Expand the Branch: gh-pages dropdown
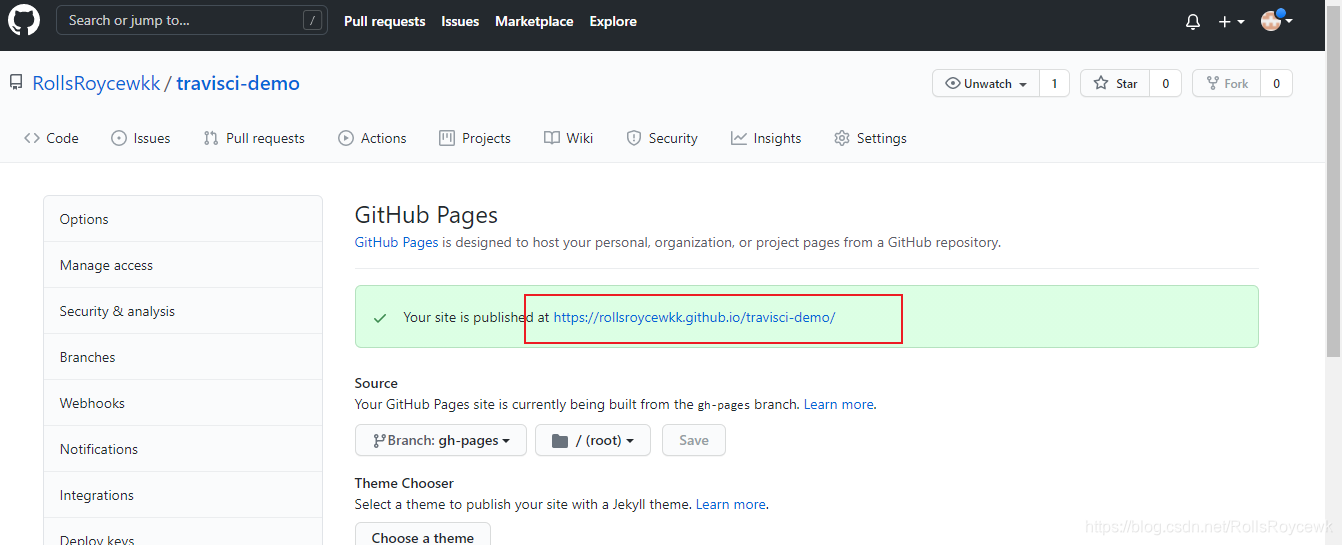1342x545 pixels. (x=441, y=440)
